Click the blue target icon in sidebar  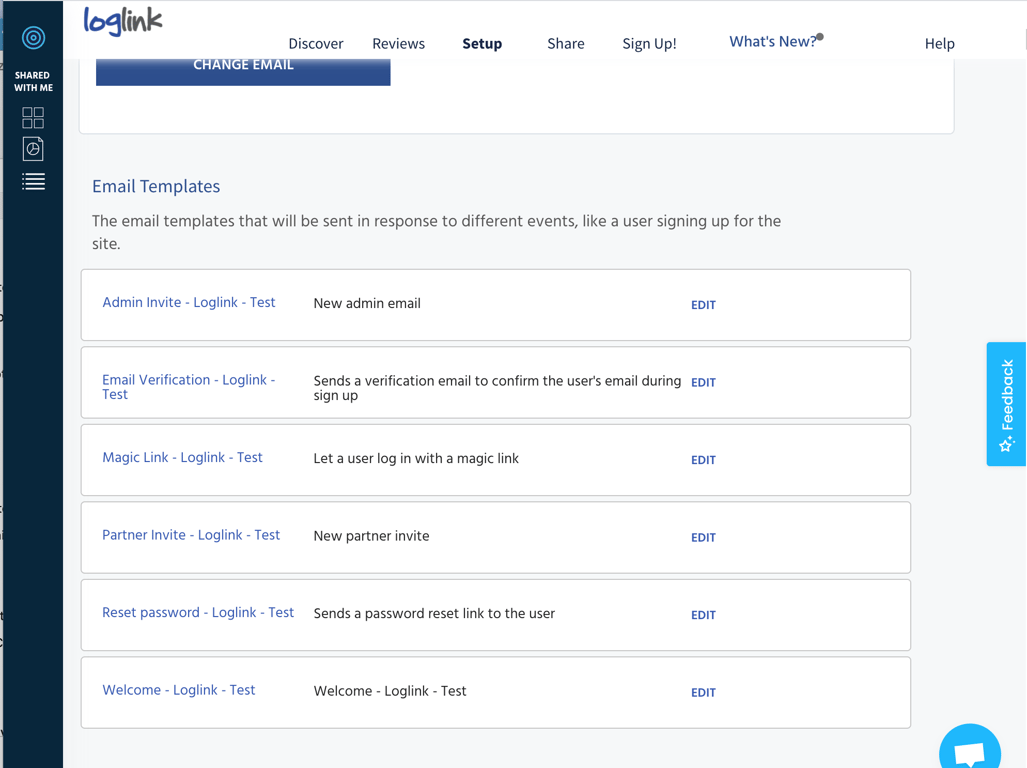coord(33,38)
